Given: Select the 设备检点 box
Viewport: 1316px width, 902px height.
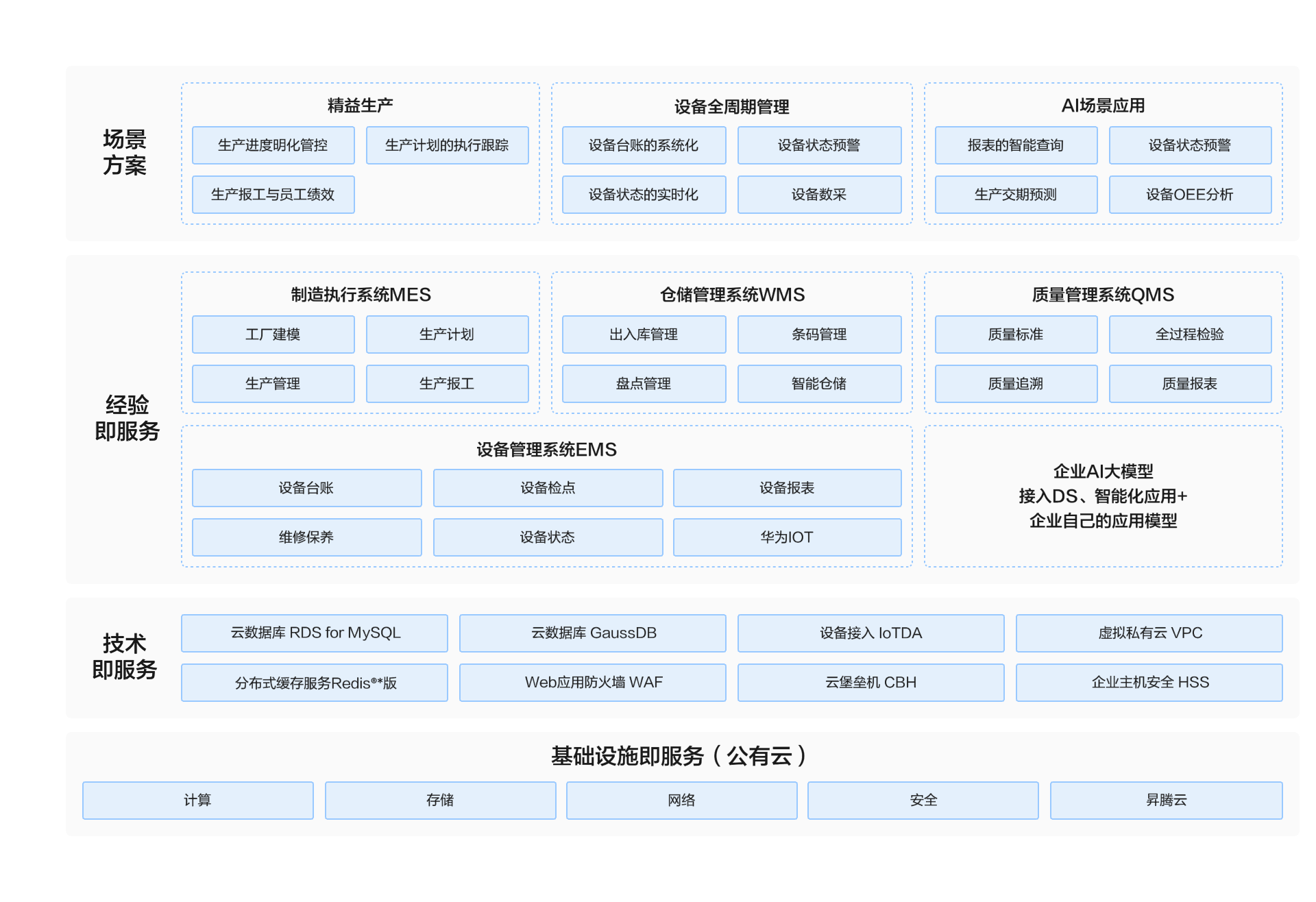Looking at the screenshot, I should [548, 488].
